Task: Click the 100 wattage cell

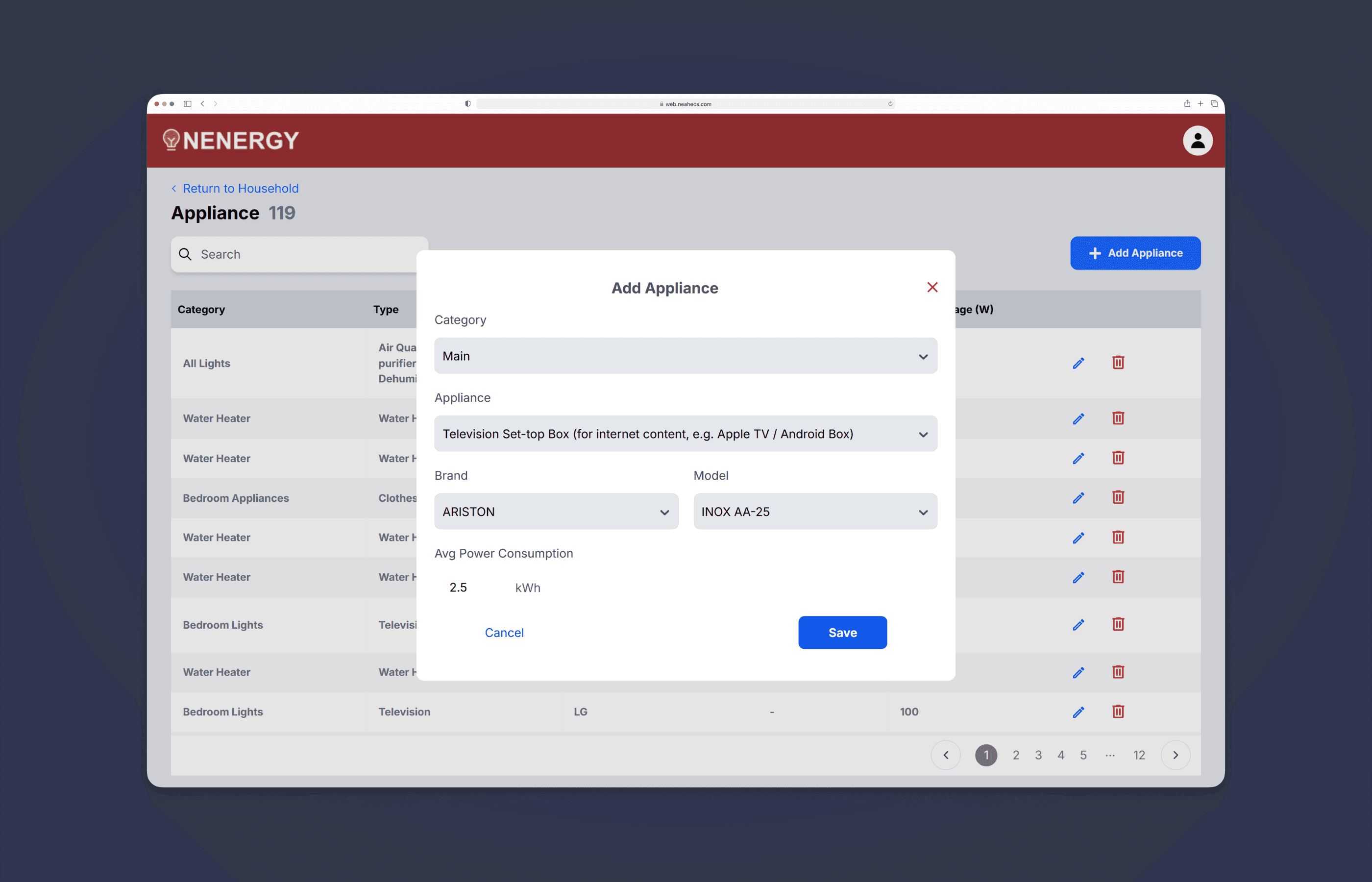Action: (909, 711)
